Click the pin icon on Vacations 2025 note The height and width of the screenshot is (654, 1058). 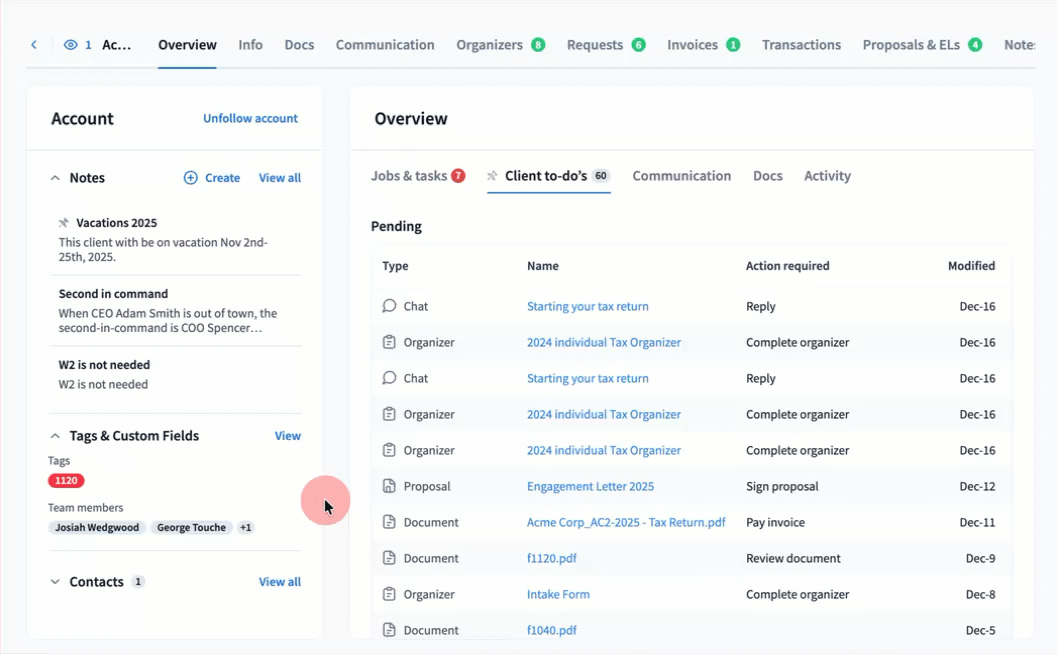click(x=64, y=223)
